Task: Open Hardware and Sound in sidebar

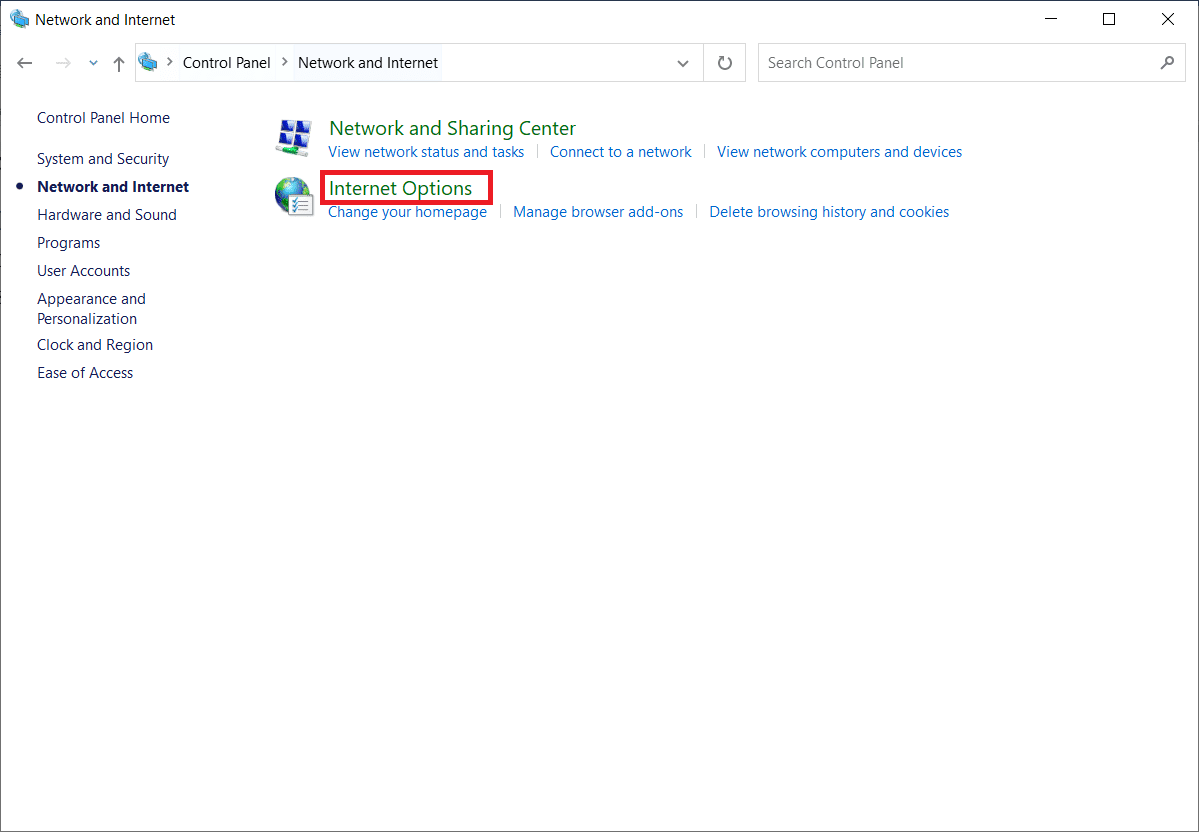Action: point(107,215)
